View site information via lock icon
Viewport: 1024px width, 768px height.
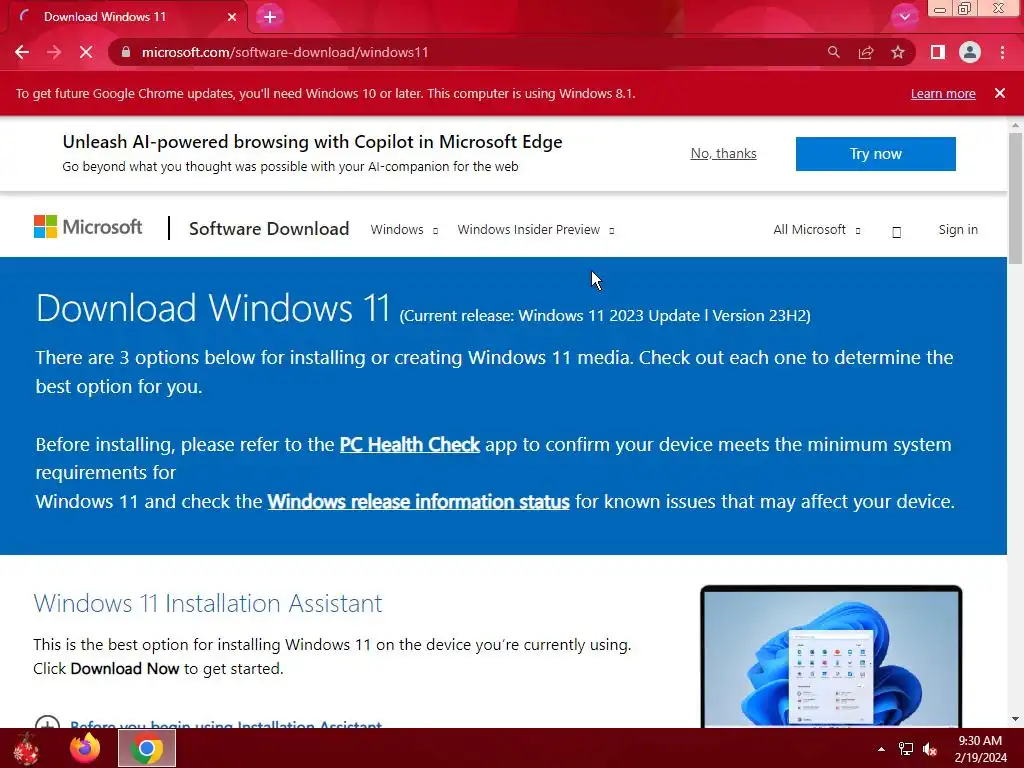click(125, 52)
